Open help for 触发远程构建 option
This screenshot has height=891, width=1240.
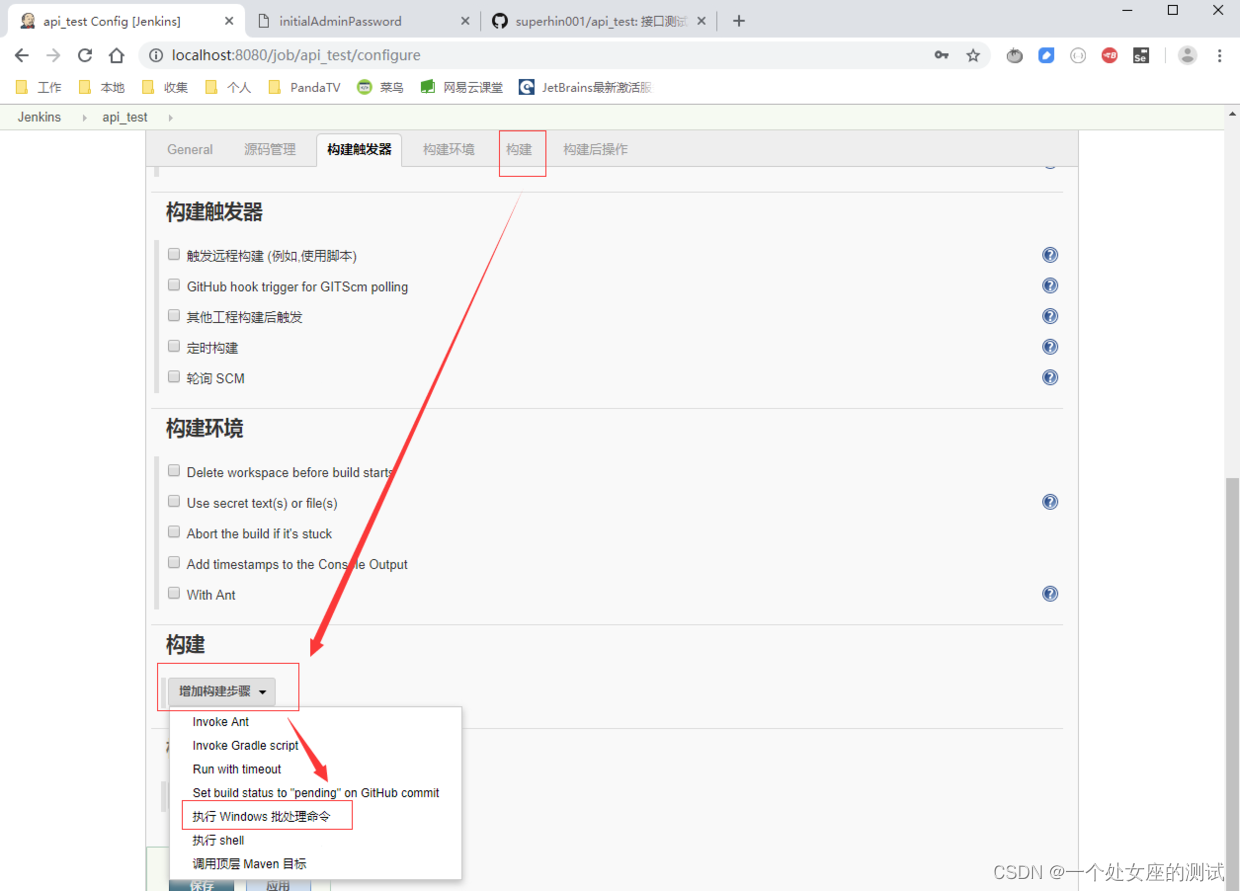(x=1050, y=255)
